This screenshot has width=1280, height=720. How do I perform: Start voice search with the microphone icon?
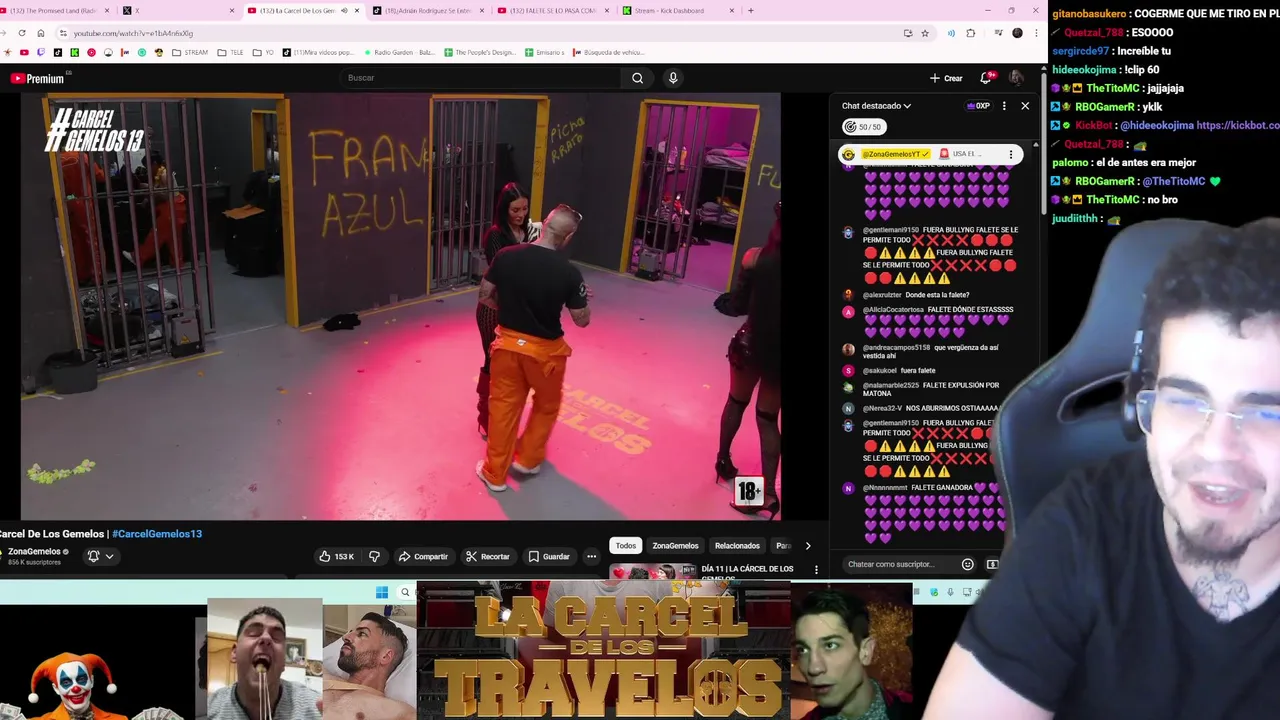[x=673, y=78]
